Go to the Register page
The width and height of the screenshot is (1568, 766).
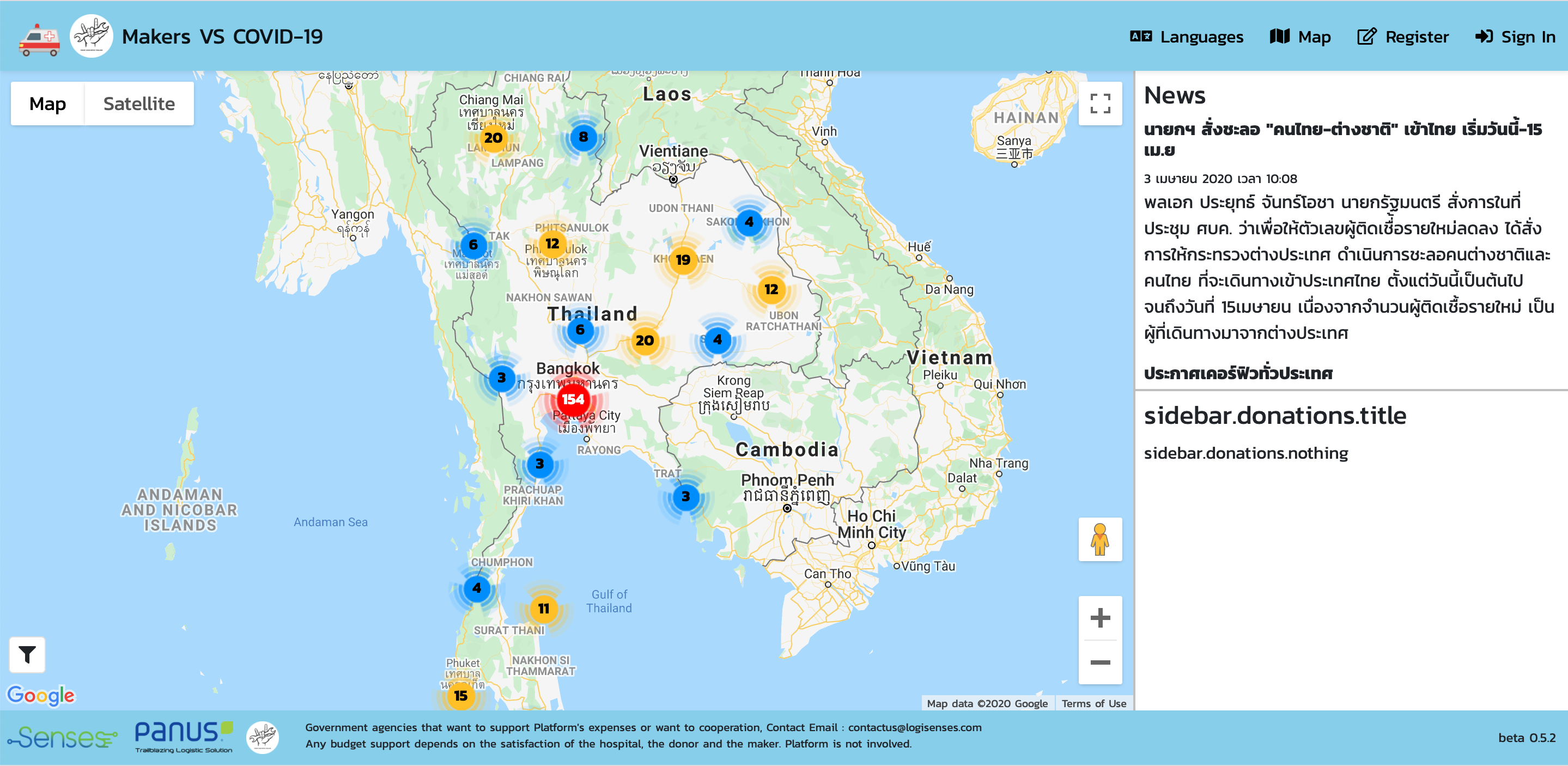[1403, 37]
